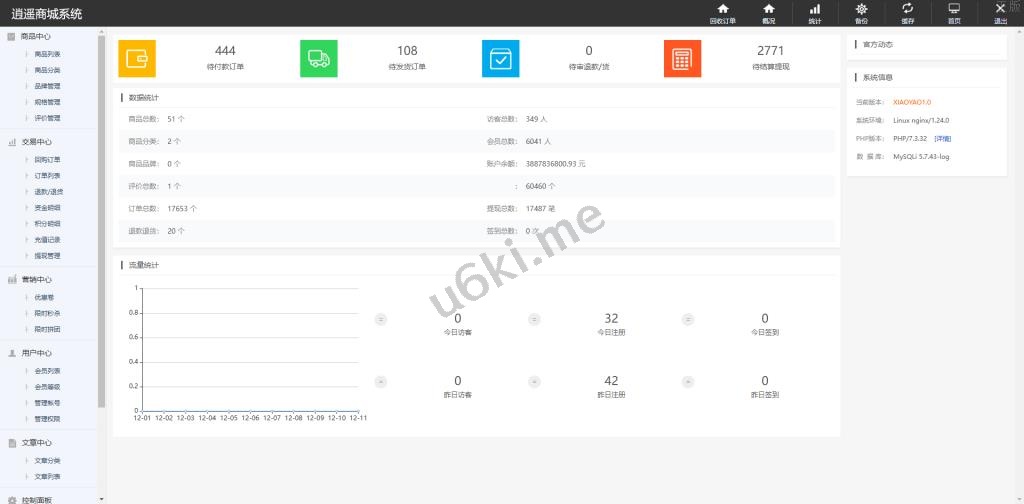Click the 概况 button in top bar
The width and height of the screenshot is (1024, 504).
click(x=768, y=13)
